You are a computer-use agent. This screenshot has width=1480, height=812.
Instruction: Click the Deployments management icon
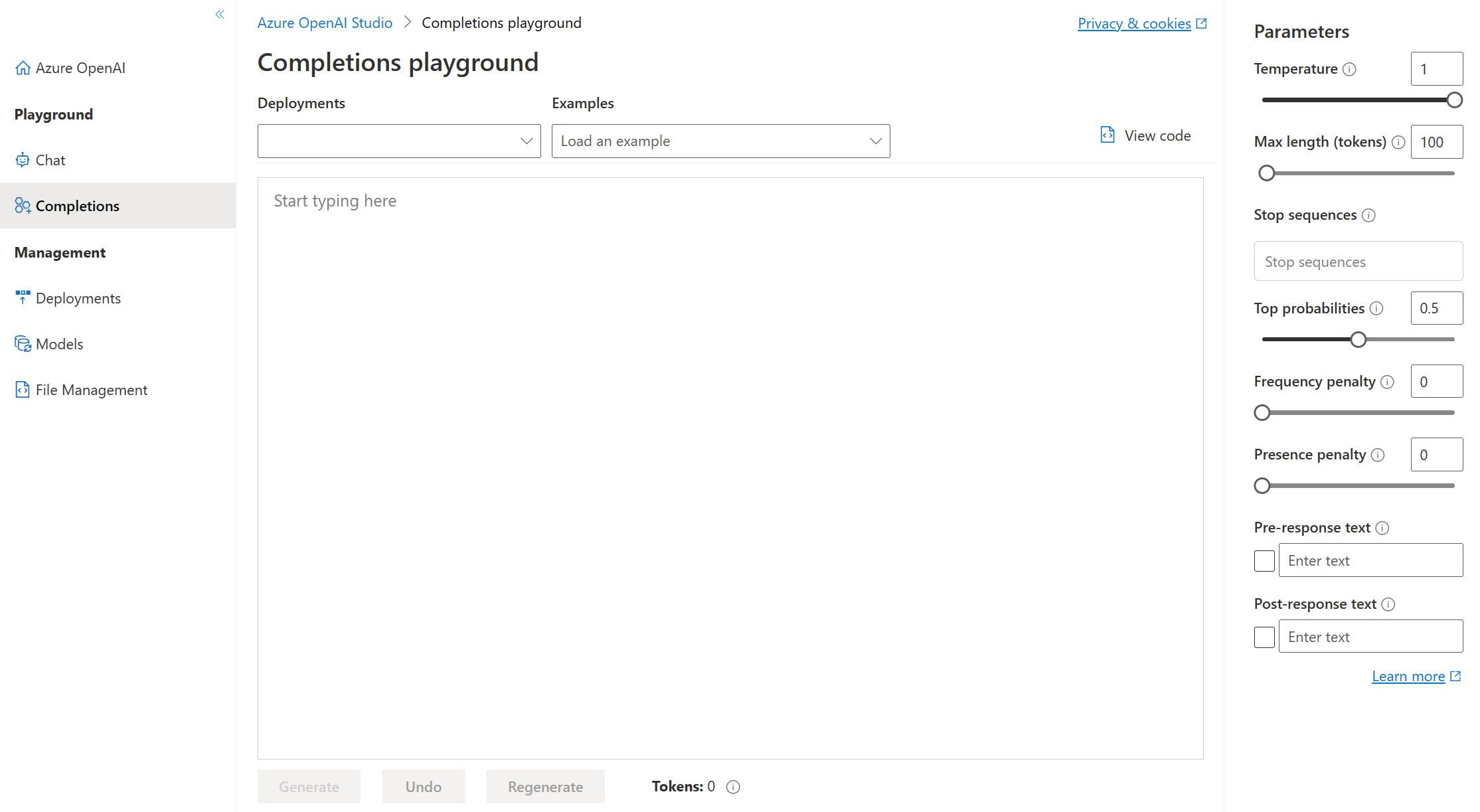[22, 297]
